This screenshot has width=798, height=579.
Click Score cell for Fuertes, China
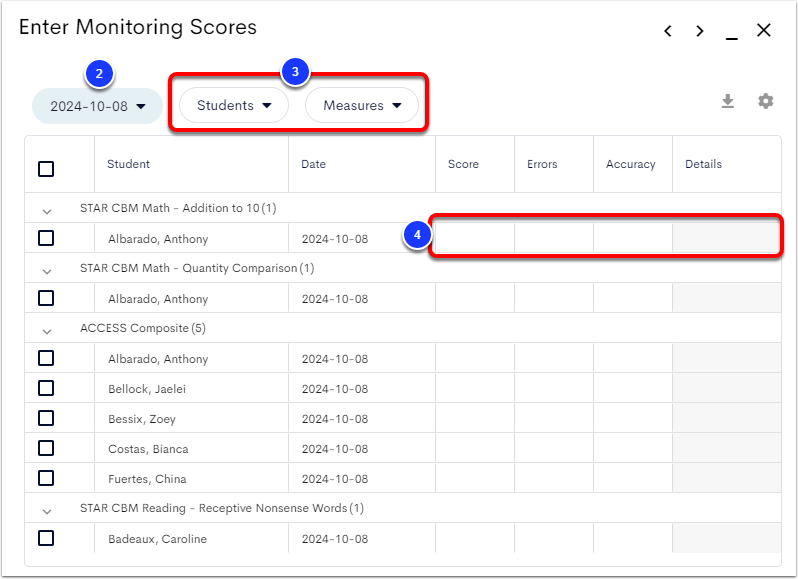pos(475,478)
